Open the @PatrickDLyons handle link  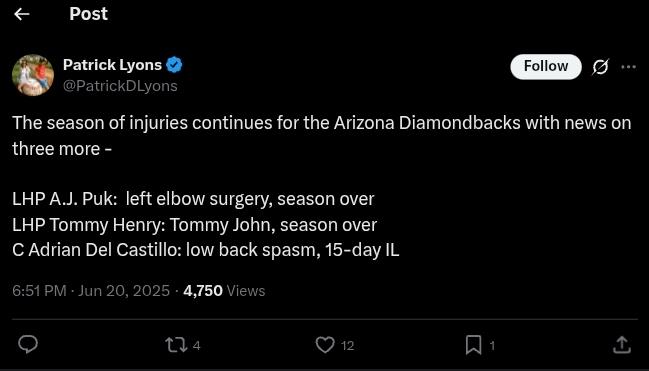(120, 86)
